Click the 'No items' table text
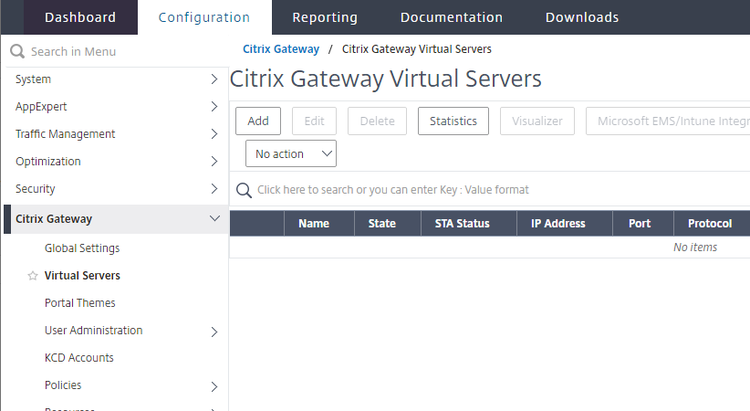The width and height of the screenshot is (750, 411). pyautogui.click(x=695, y=247)
